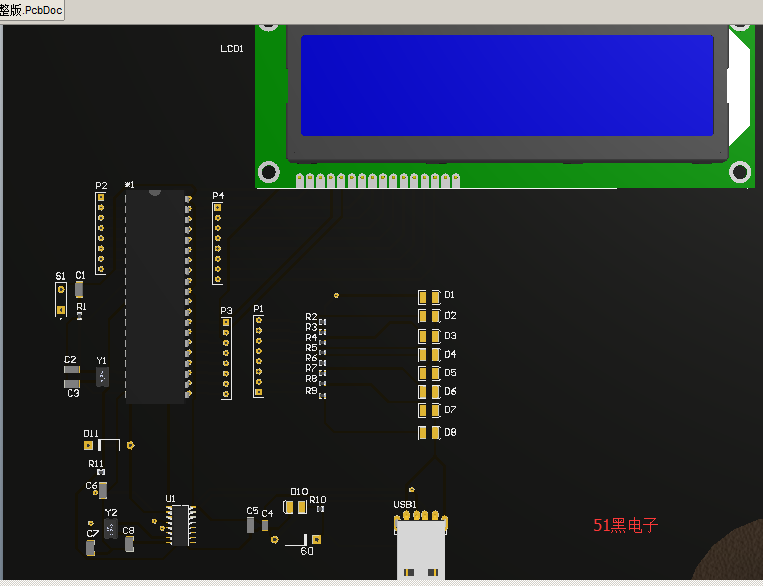Screen dimensions: 763x586
Task: Select crystal Y2
Action: point(111,529)
